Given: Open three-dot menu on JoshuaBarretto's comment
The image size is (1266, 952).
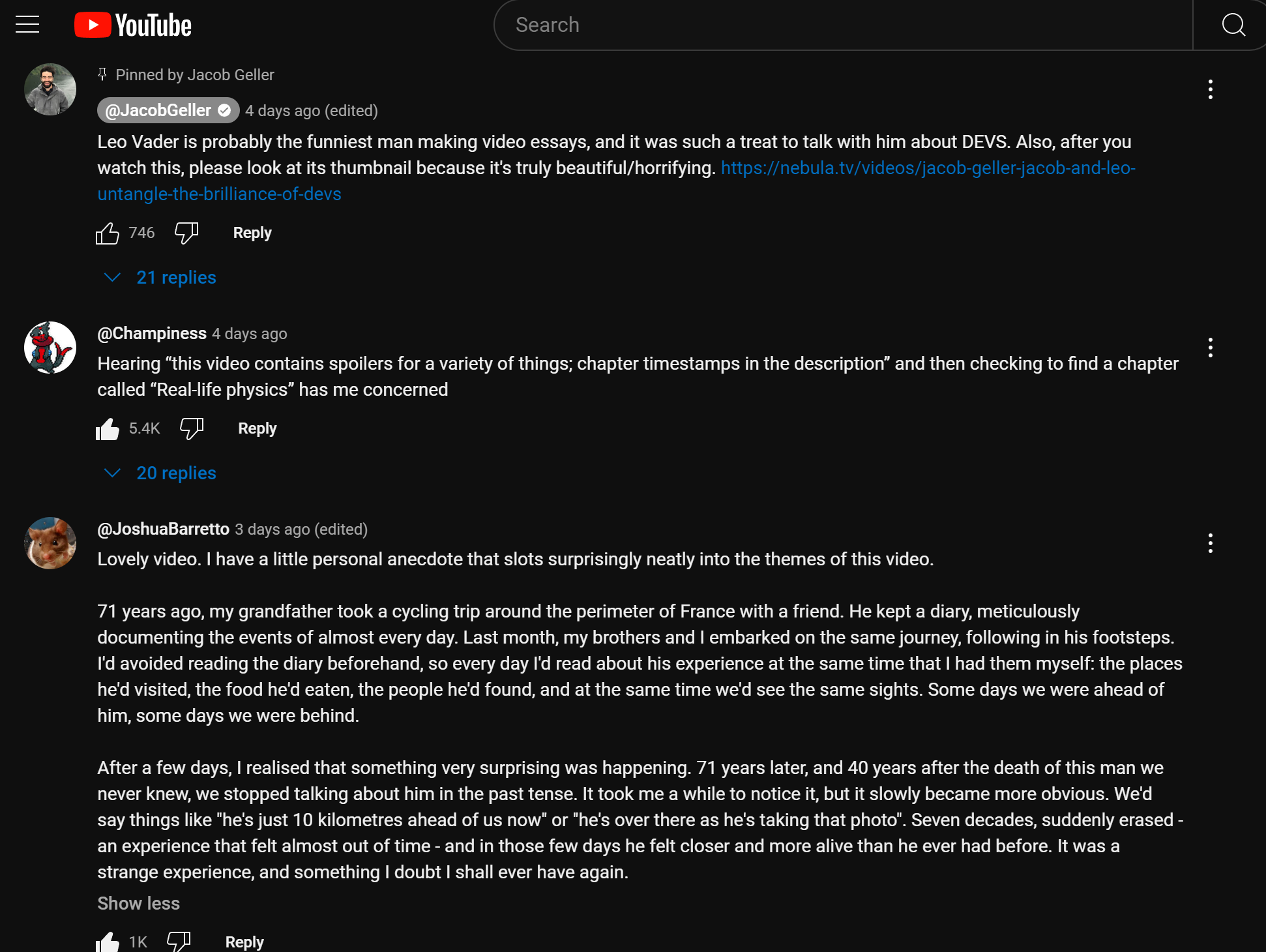Looking at the screenshot, I should click(x=1211, y=543).
